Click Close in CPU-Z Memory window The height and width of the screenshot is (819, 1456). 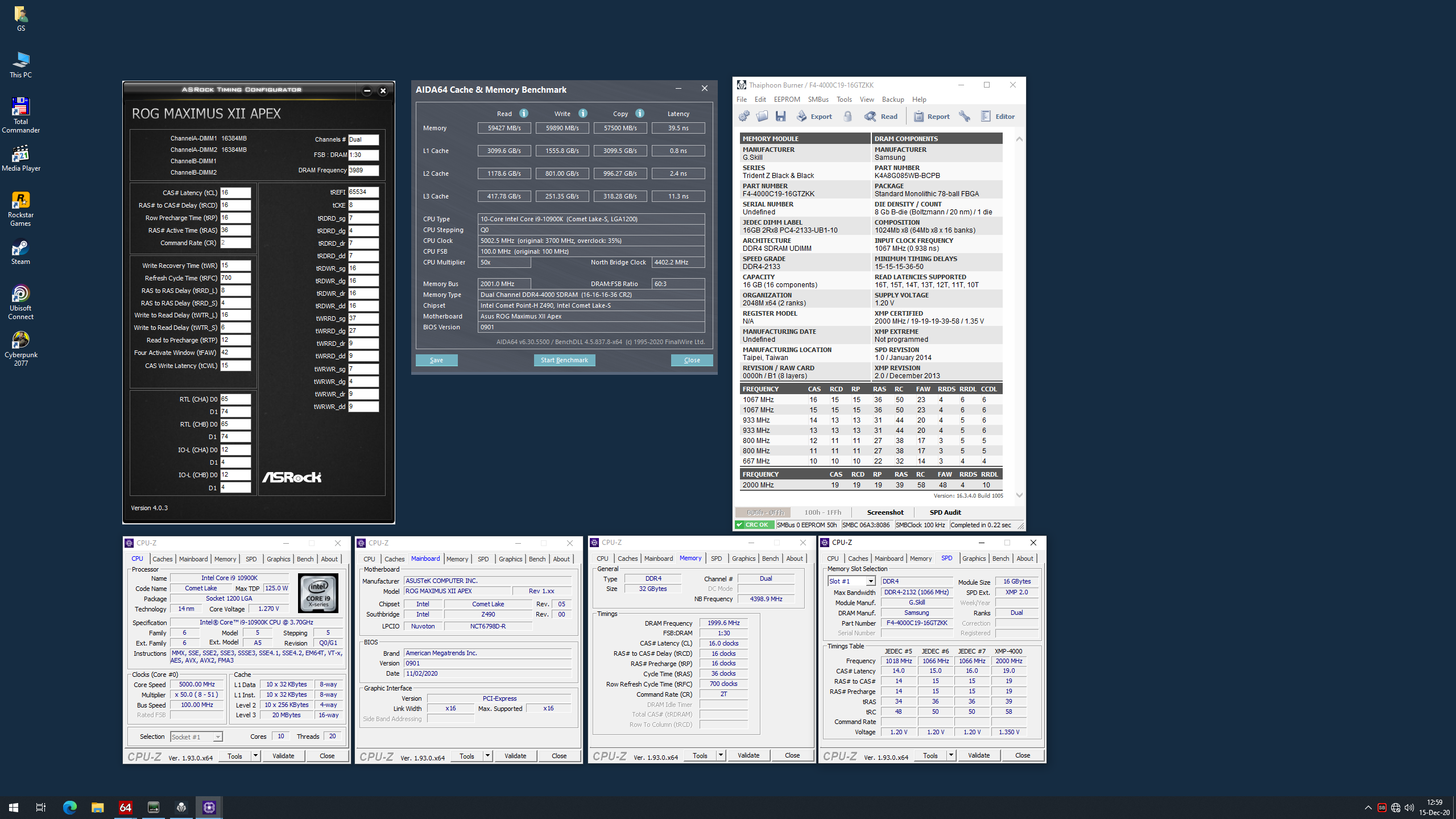click(x=792, y=755)
